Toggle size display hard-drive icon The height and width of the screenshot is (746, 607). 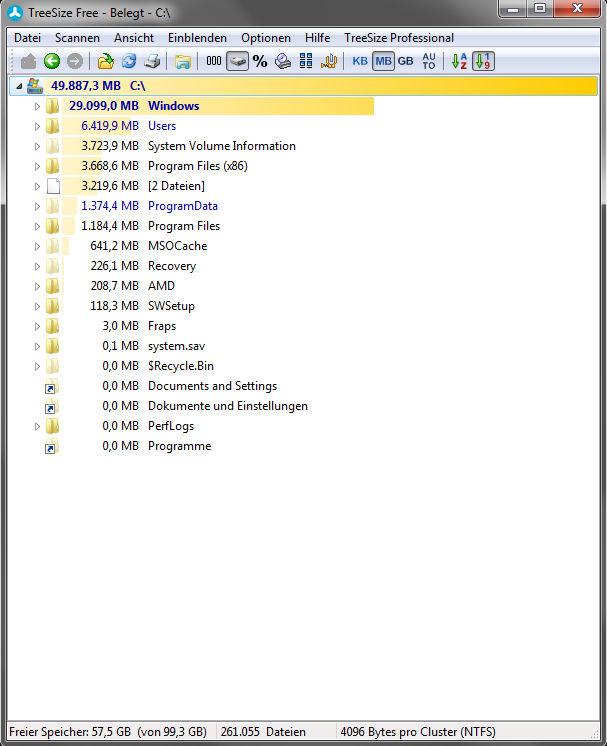(237, 61)
